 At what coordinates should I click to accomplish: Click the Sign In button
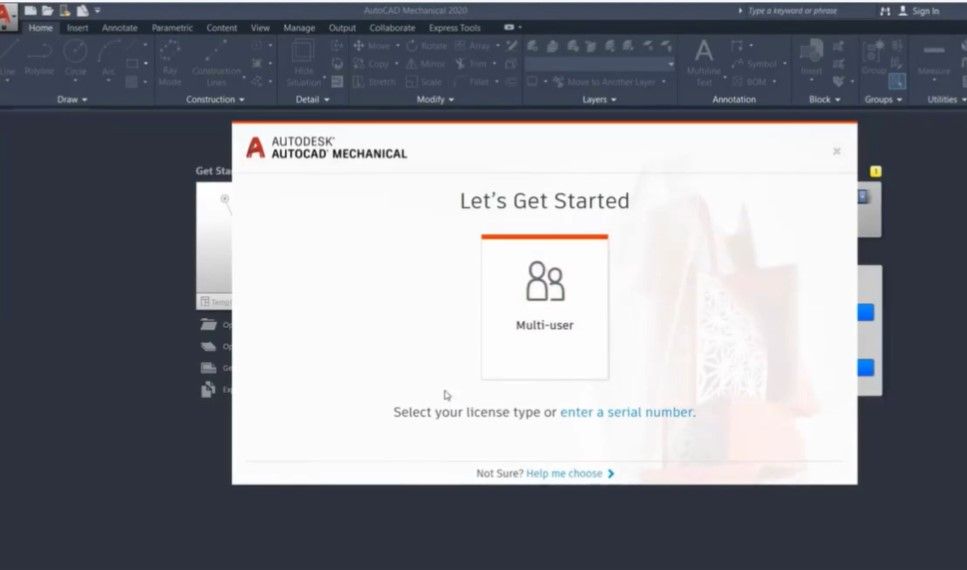point(918,10)
